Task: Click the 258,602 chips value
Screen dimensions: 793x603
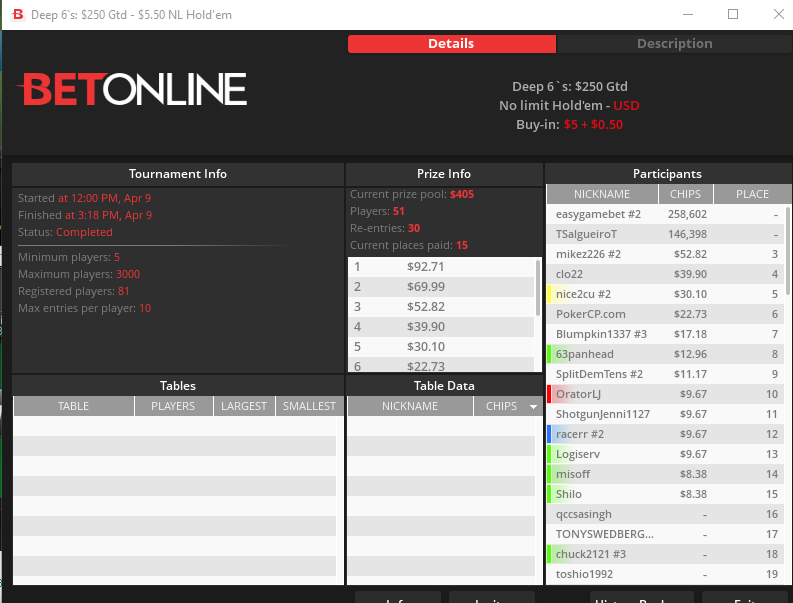Action: (x=687, y=214)
